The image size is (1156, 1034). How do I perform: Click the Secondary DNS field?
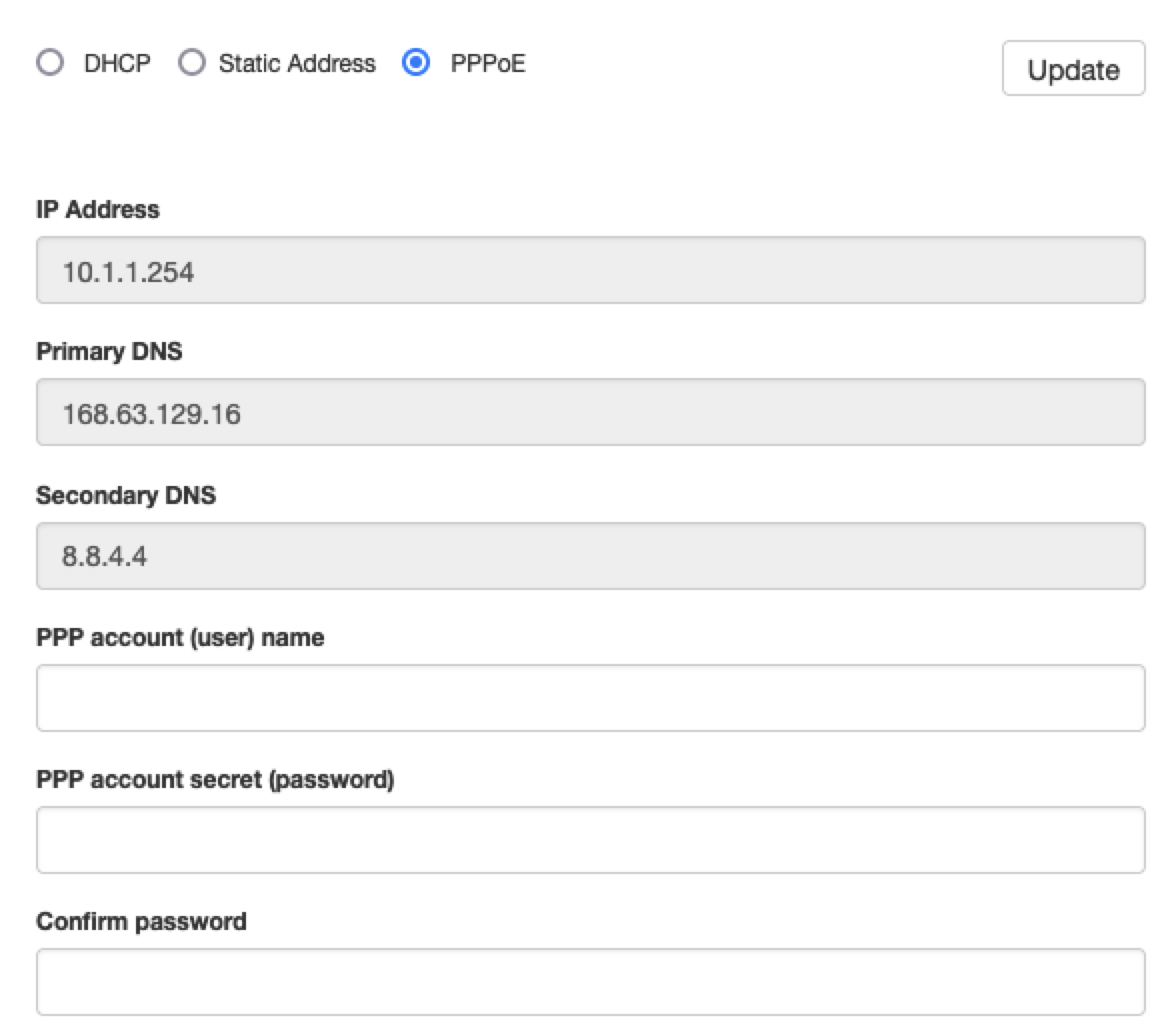(590, 553)
